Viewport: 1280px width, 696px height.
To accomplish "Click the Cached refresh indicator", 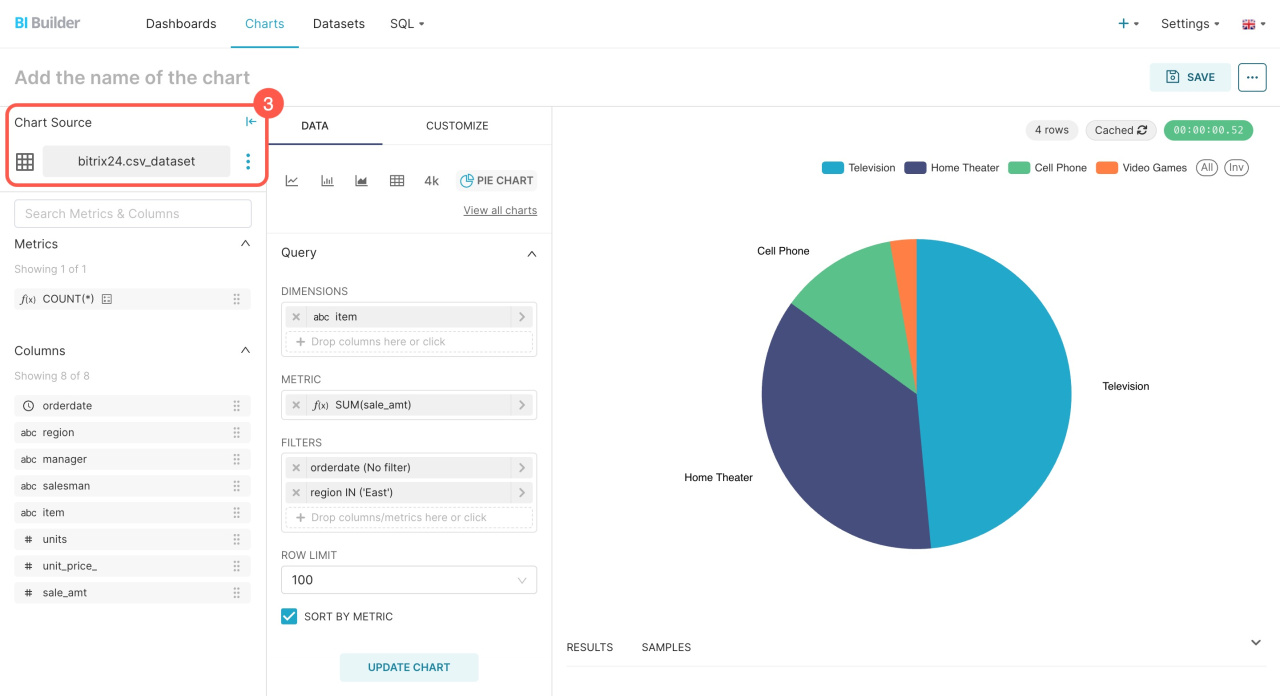I will (x=1121, y=130).
